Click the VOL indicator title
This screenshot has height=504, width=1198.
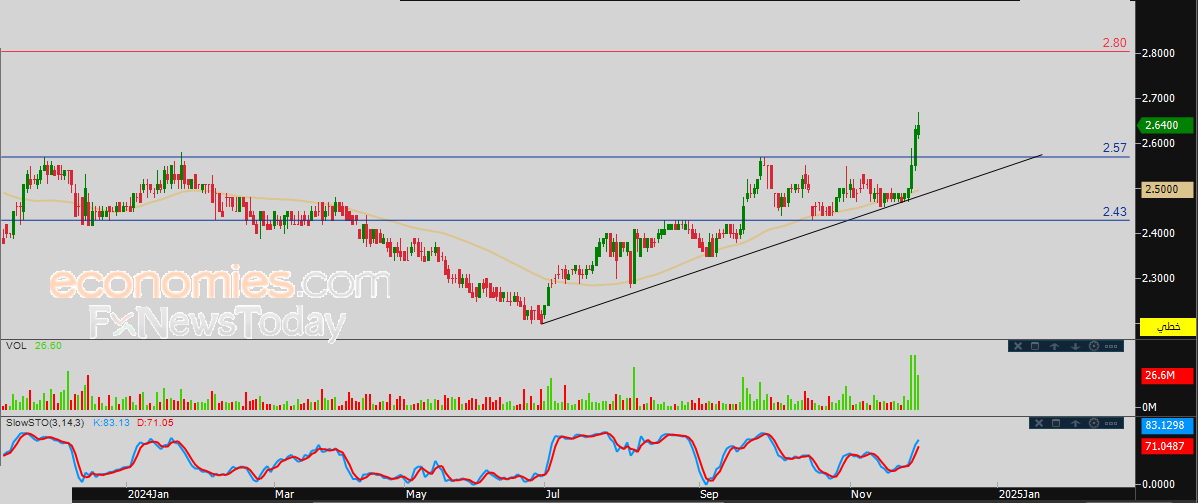coord(16,346)
